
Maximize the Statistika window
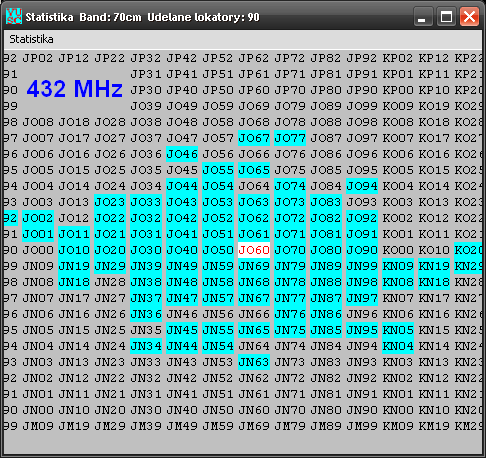[446, 16]
